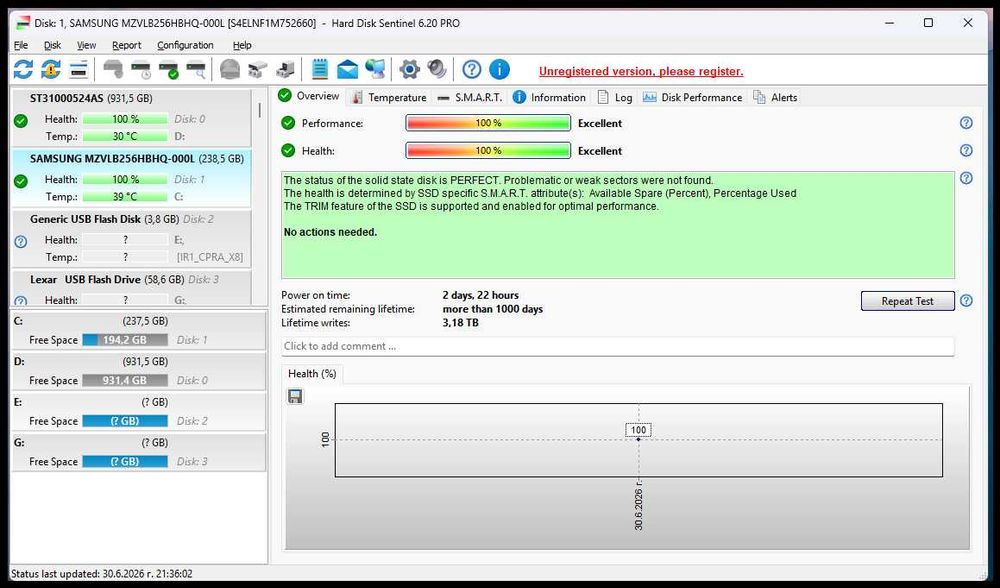Image resolution: width=1000 pixels, height=588 pixels.
Task: Click the Status last updated text in status bar
Action: coord(102,574)
